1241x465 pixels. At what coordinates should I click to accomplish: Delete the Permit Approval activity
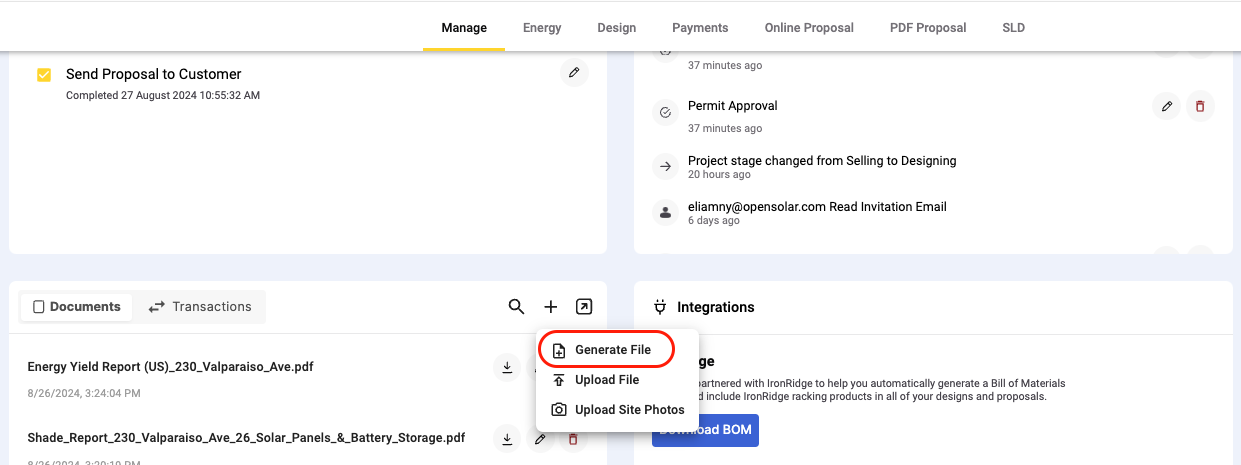[x=1200, y=106]
